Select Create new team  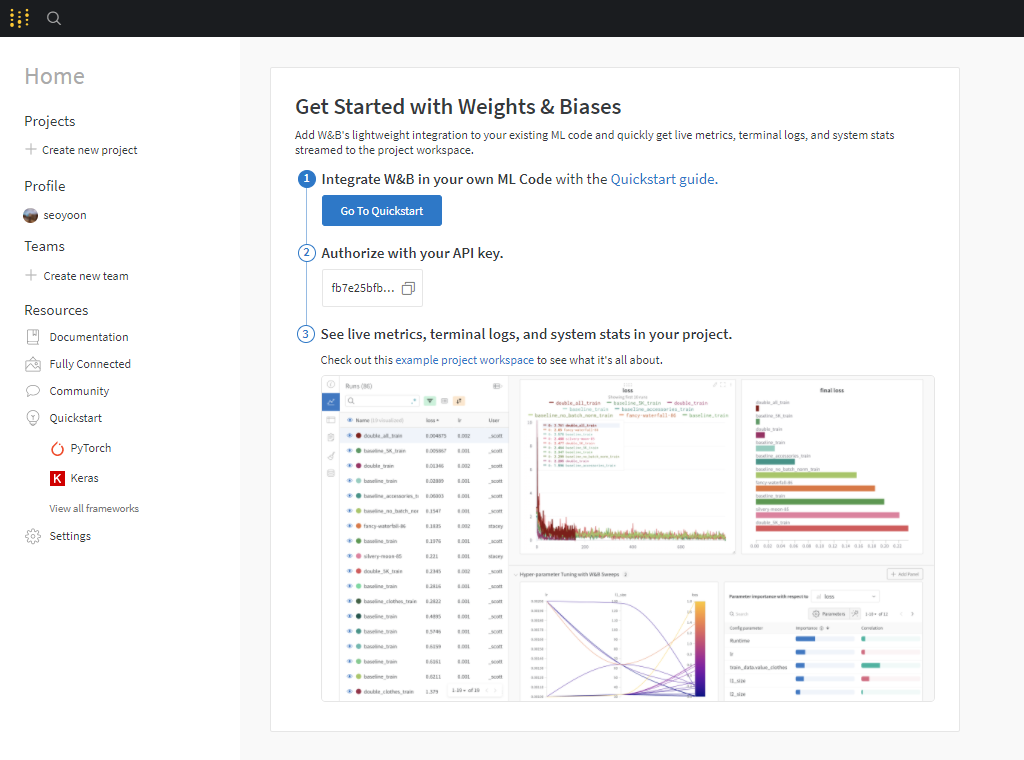(x=86, y=276)
